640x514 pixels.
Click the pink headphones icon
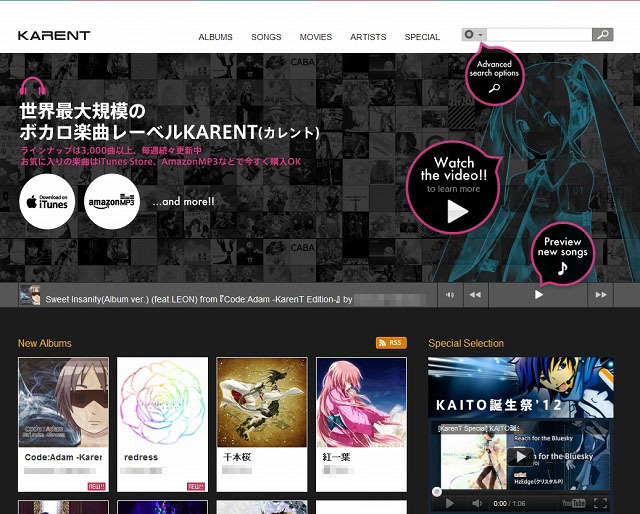click(x=33, y=87)
